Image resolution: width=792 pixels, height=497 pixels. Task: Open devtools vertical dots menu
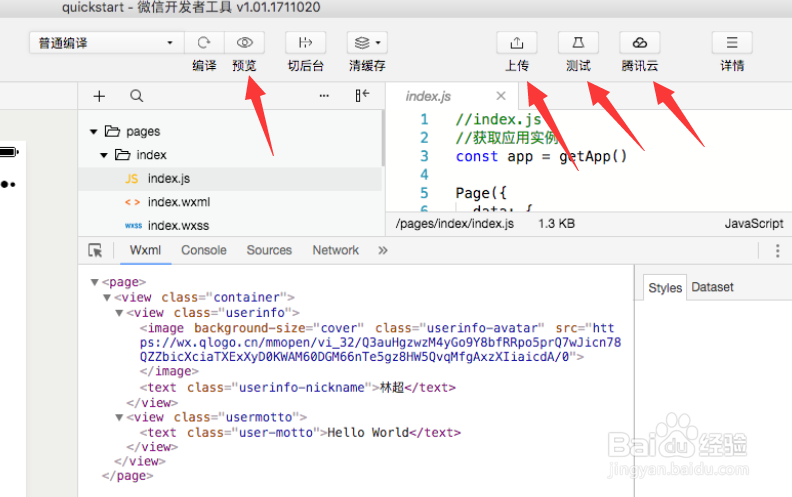pyautogui.click(x=777, y=251)
